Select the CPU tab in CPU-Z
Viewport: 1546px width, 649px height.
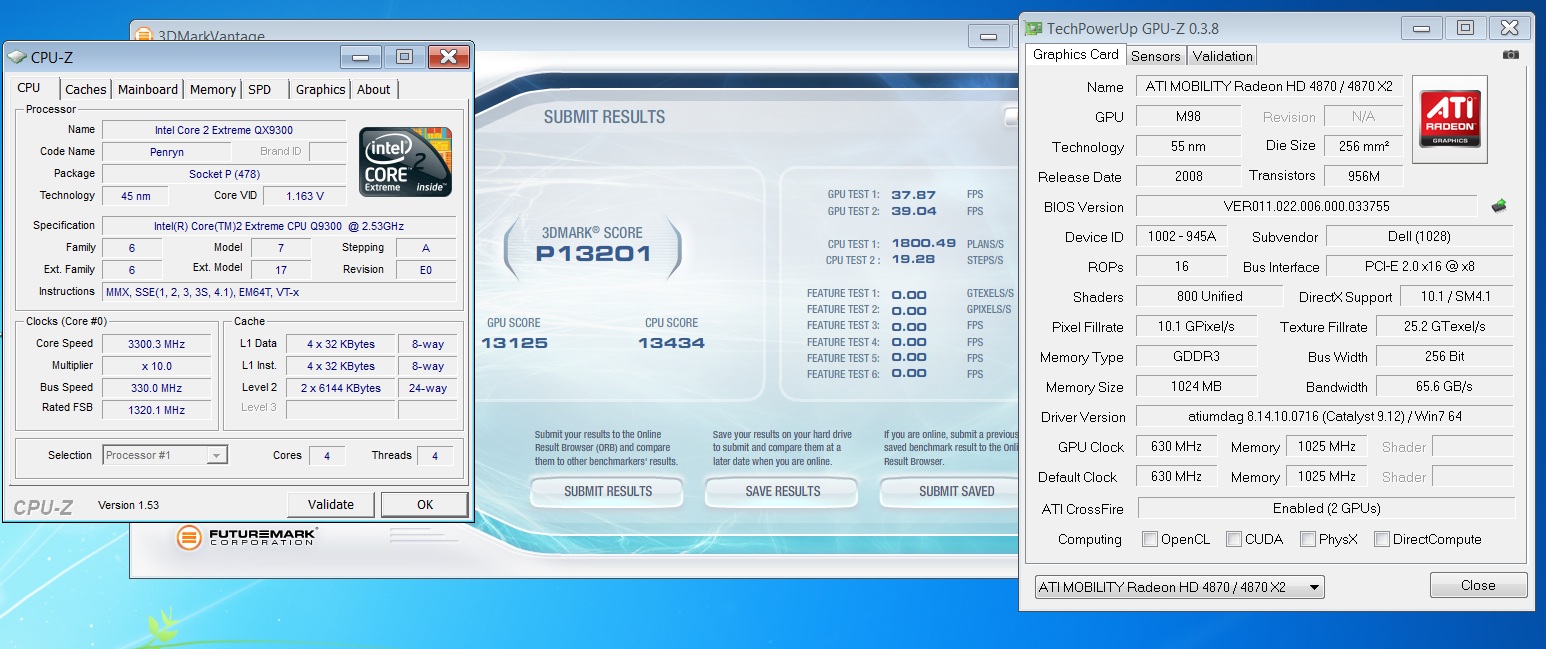point(29,88)
